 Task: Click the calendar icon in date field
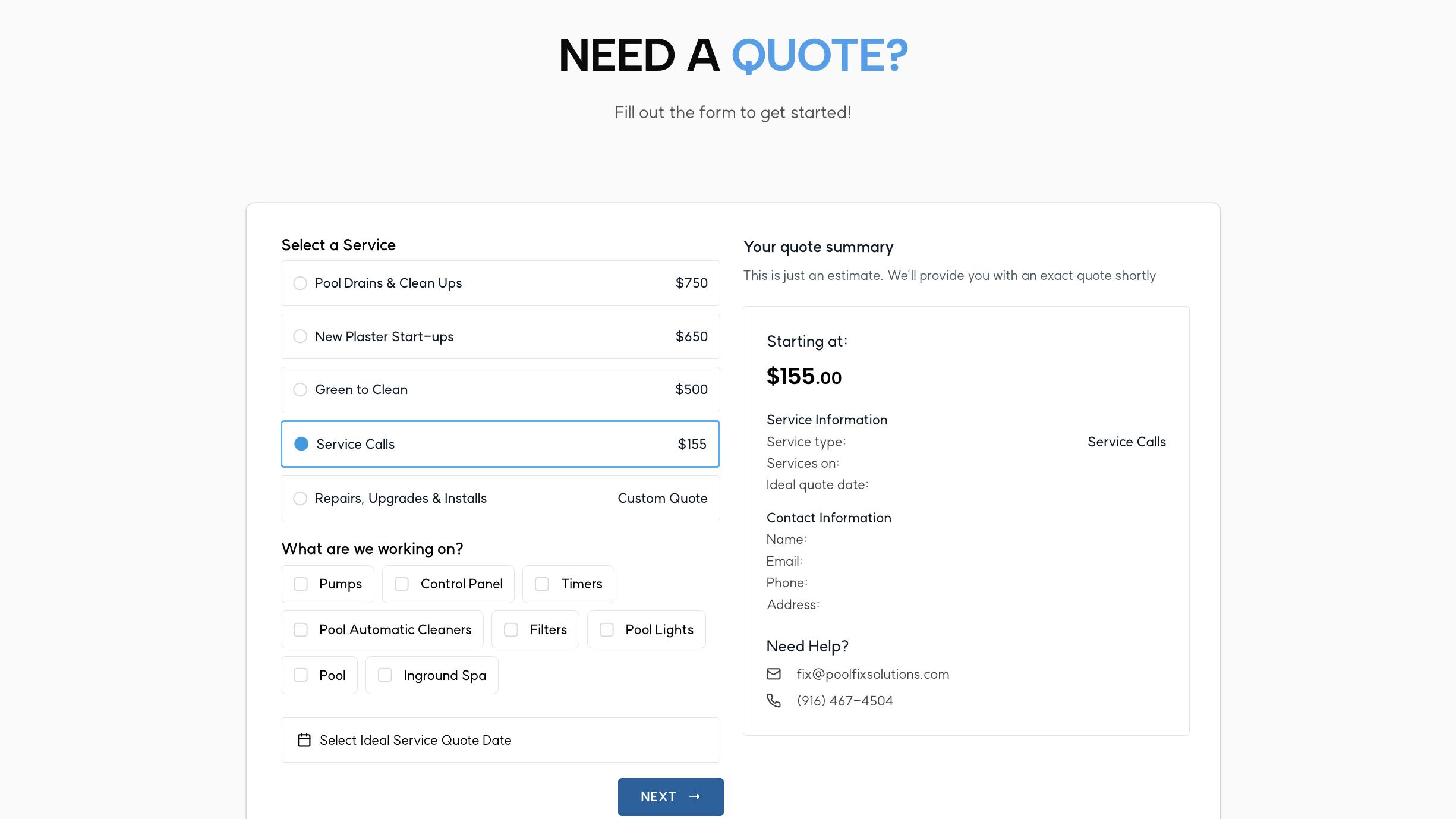pyautogui.click(x=304, y=740)
